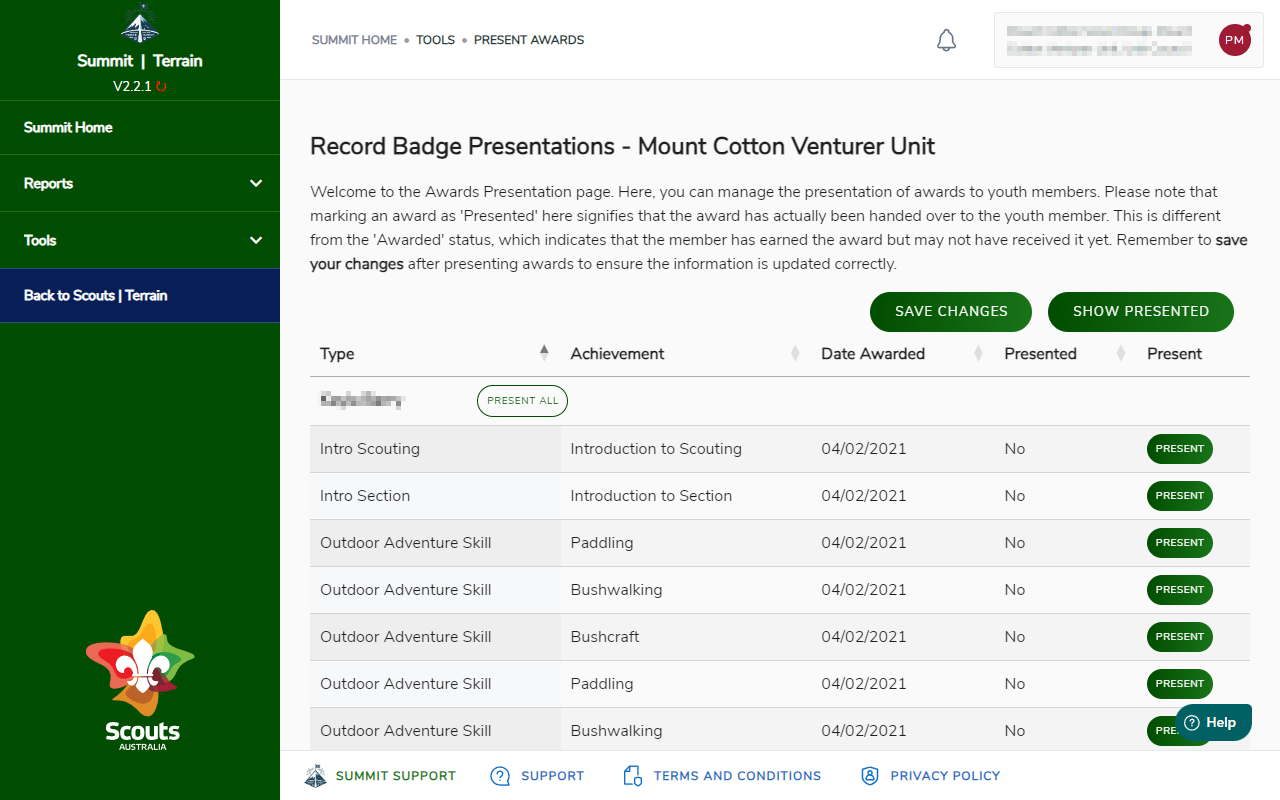The height and width of the screenshot is (800, 1280).
Task: Open the PM user avatar
Action: pyautogui.click(x=1234, y=40)
